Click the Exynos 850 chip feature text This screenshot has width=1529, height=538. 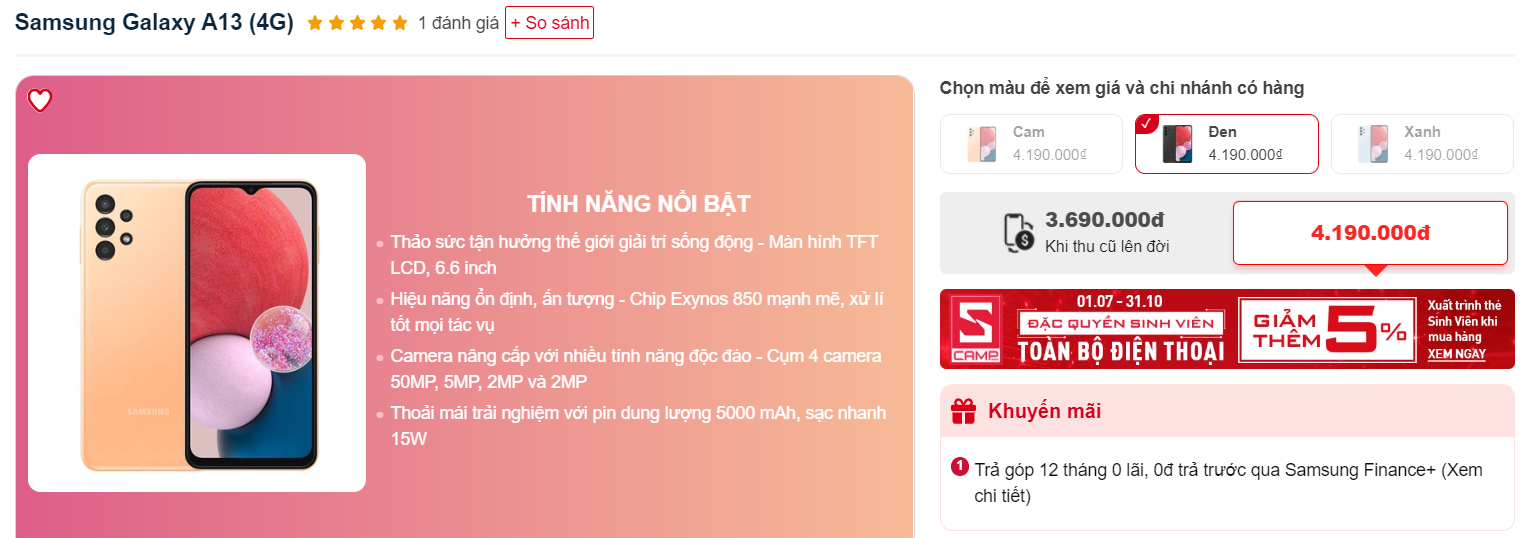coord(637,312)
